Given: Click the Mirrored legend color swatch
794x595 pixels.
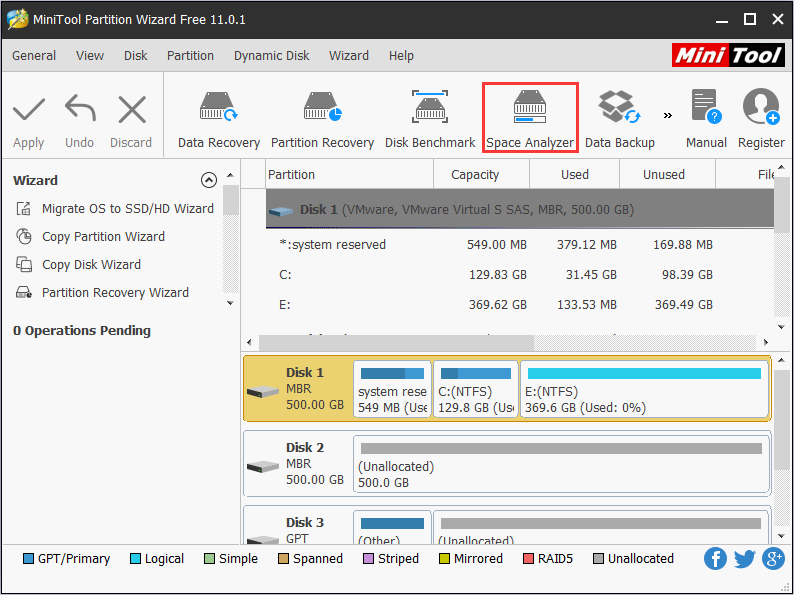Looking at the screenshot, I should tap(444, 559).
